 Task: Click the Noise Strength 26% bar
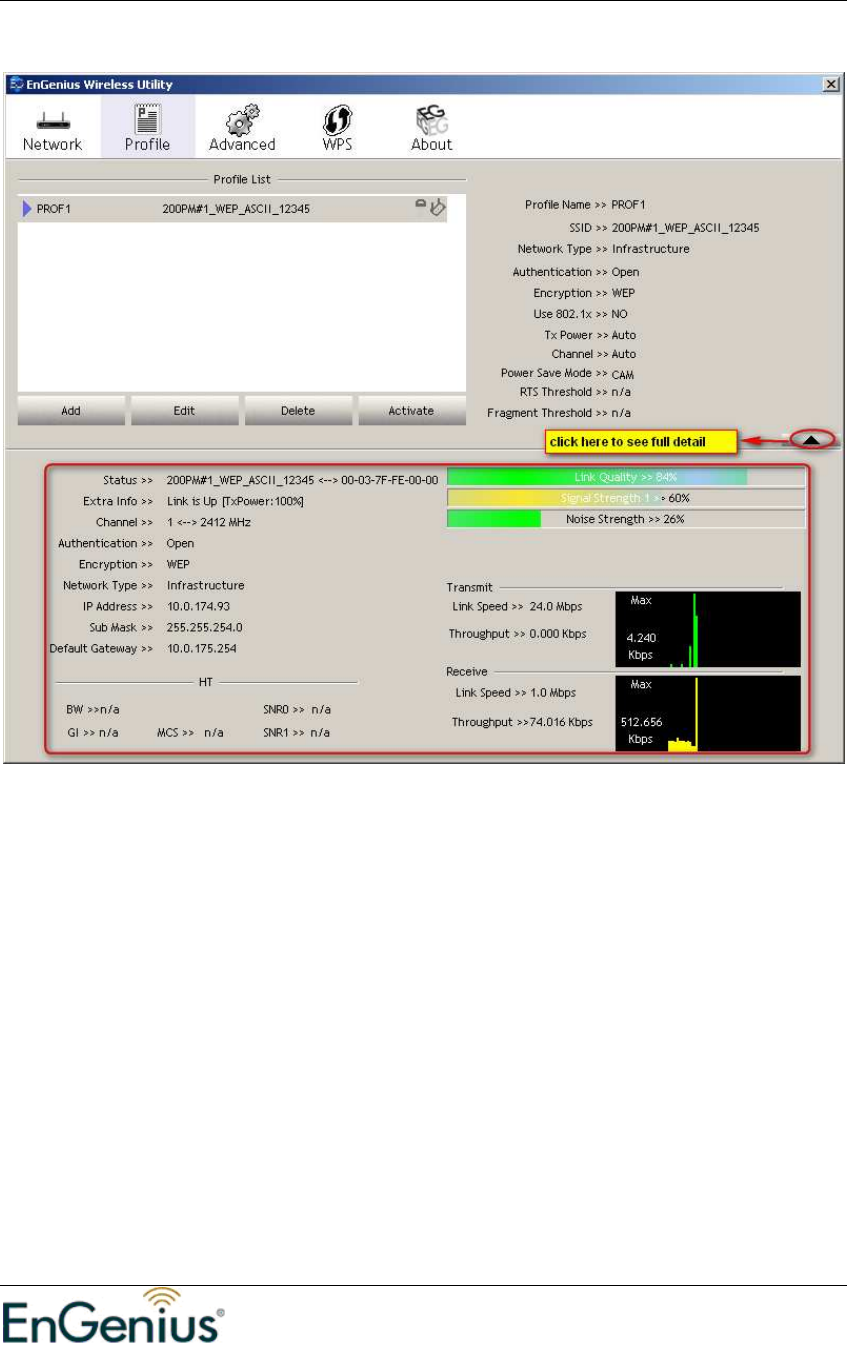pyautogui.click(x=626, y=519)
